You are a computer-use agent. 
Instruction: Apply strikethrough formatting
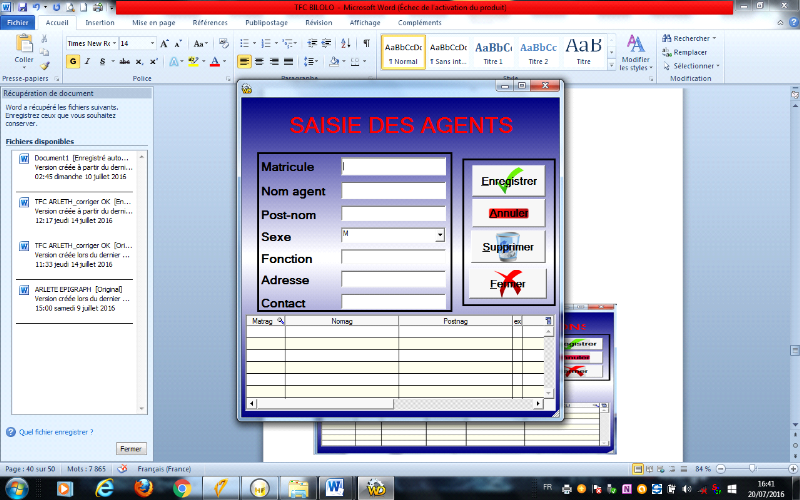coord(124,61)
